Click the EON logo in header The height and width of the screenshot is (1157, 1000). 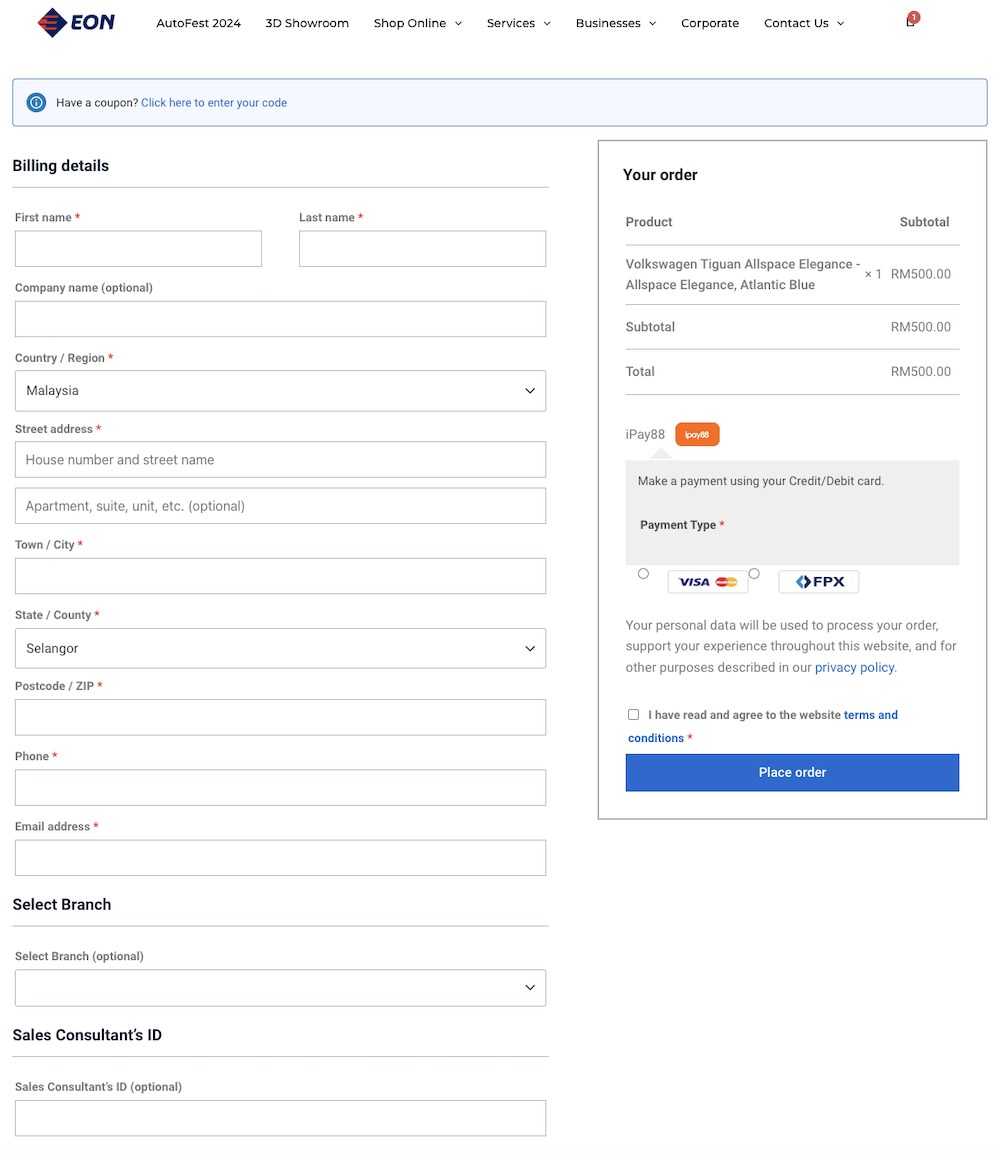pos(76,22)
